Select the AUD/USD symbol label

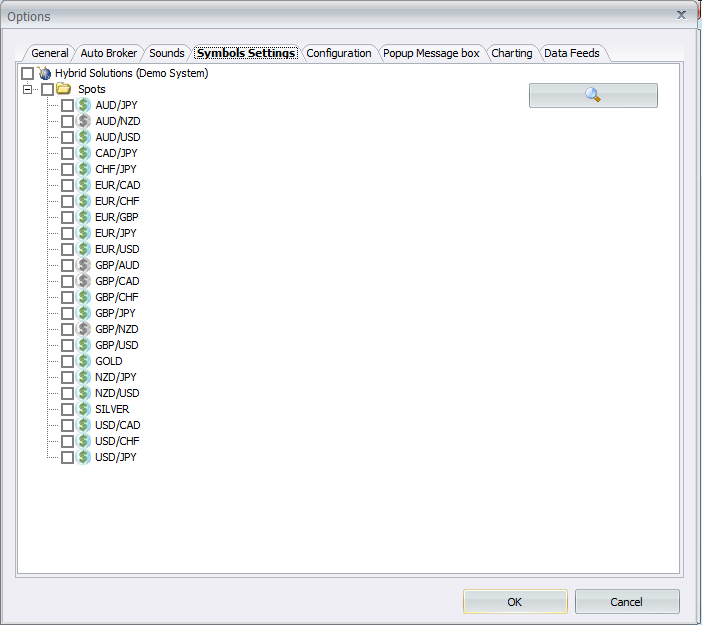coord(118,137)
